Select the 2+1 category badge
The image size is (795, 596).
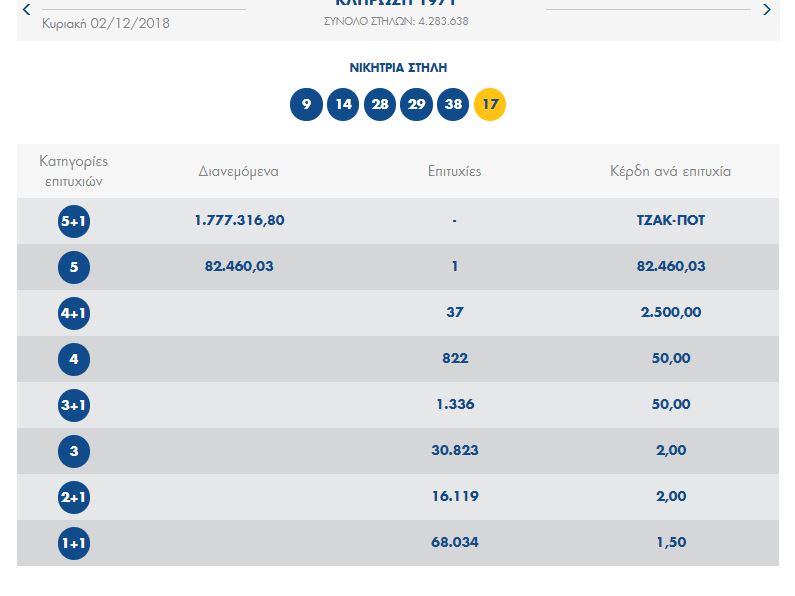tap(74, 497)
